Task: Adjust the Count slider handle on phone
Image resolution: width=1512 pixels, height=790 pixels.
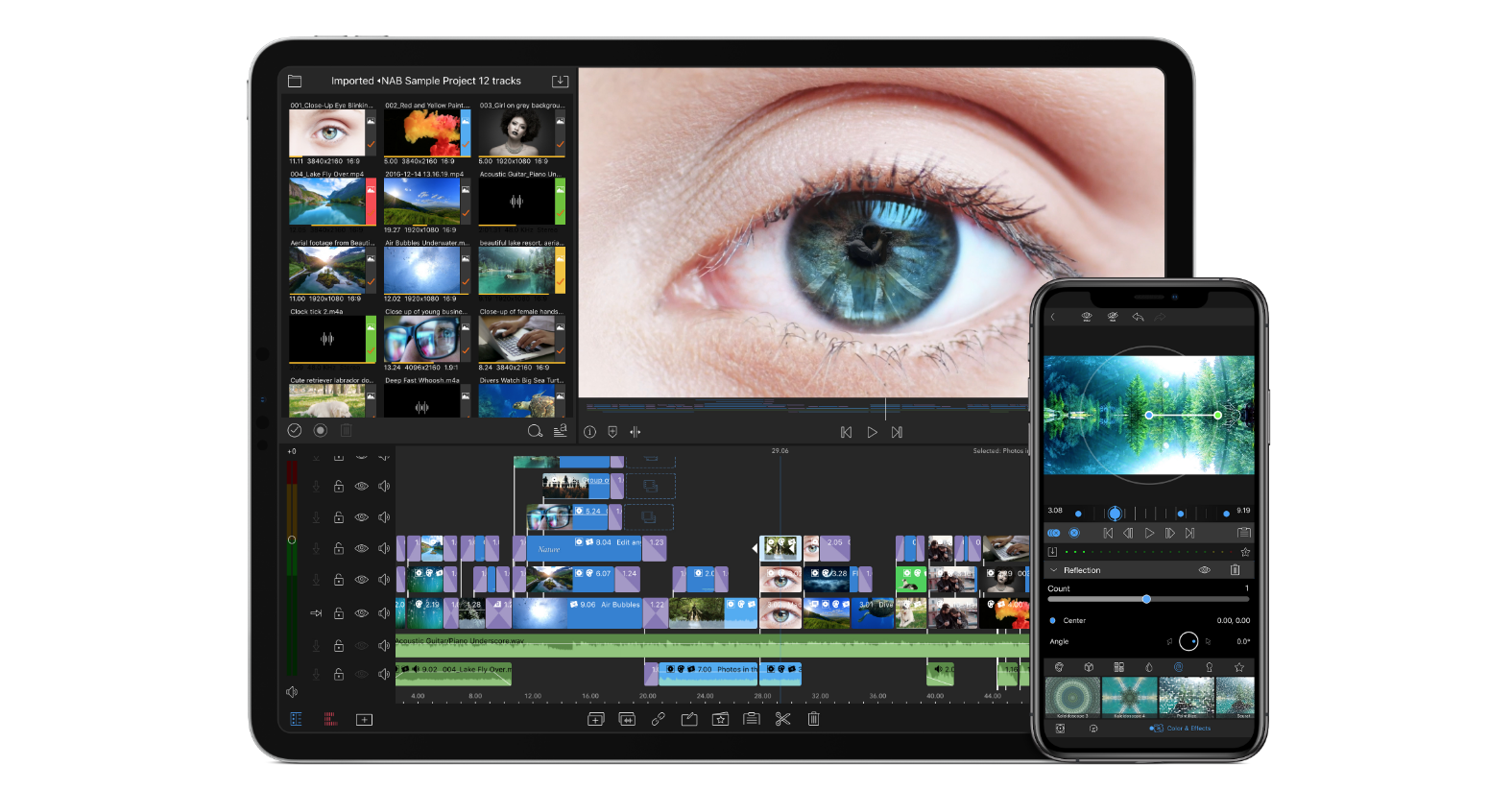Action: (x=1146, y=599)
